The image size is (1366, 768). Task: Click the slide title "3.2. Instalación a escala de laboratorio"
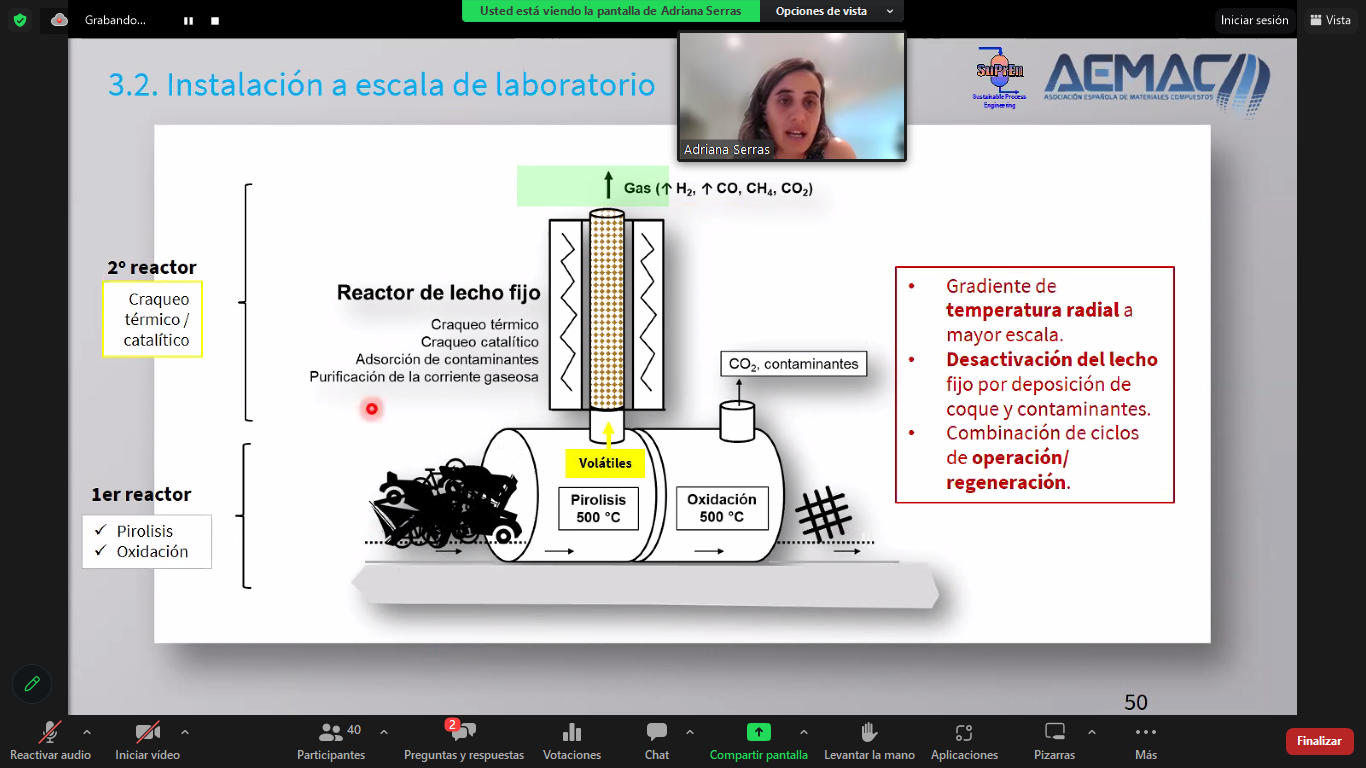(381, 86)
